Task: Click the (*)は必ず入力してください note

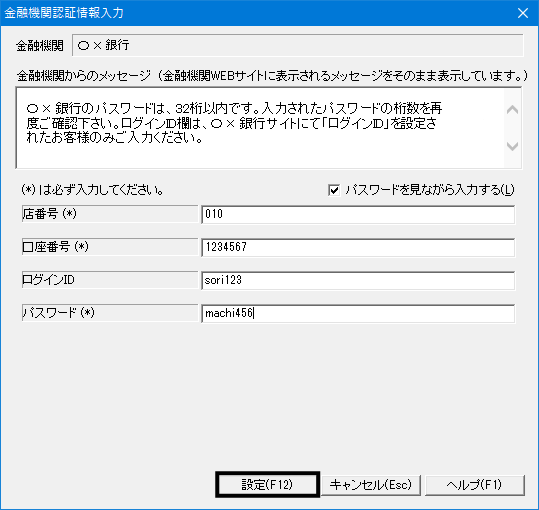Action: [x=92, y=190]
